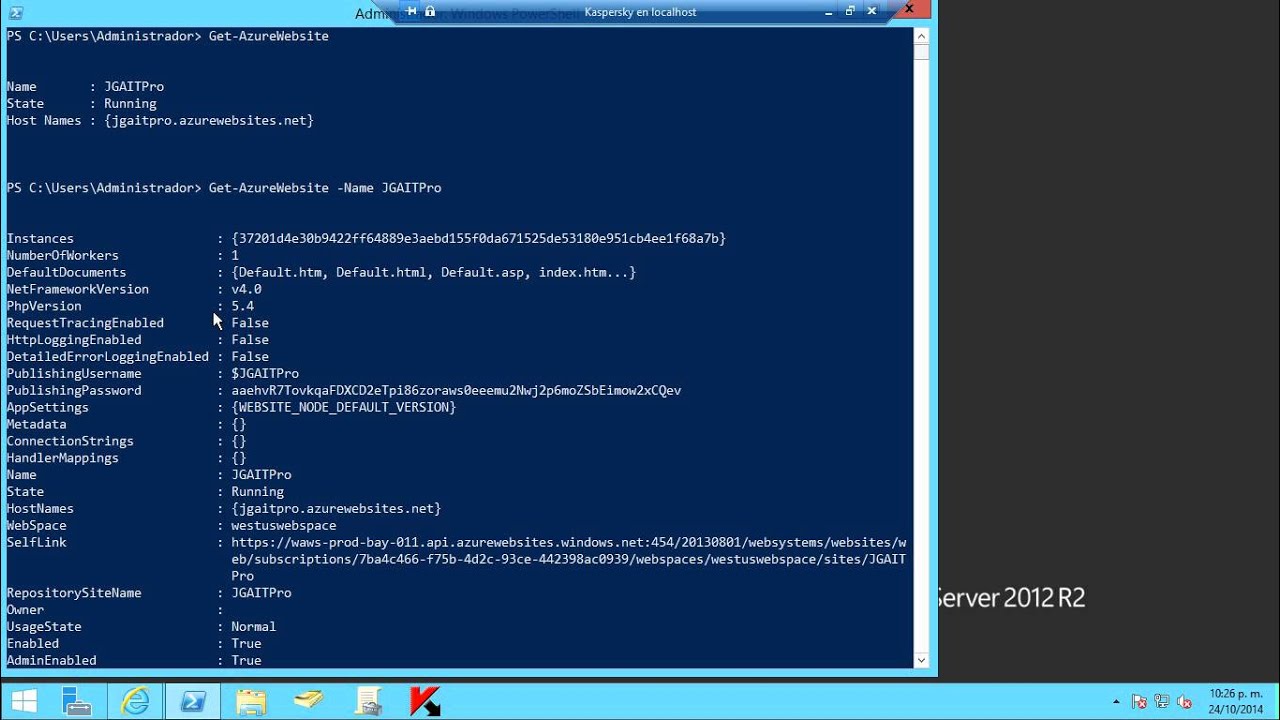Click the PublishingPassword value text
The height and width of the screenshot is (720, 1280).
point(456,390)
